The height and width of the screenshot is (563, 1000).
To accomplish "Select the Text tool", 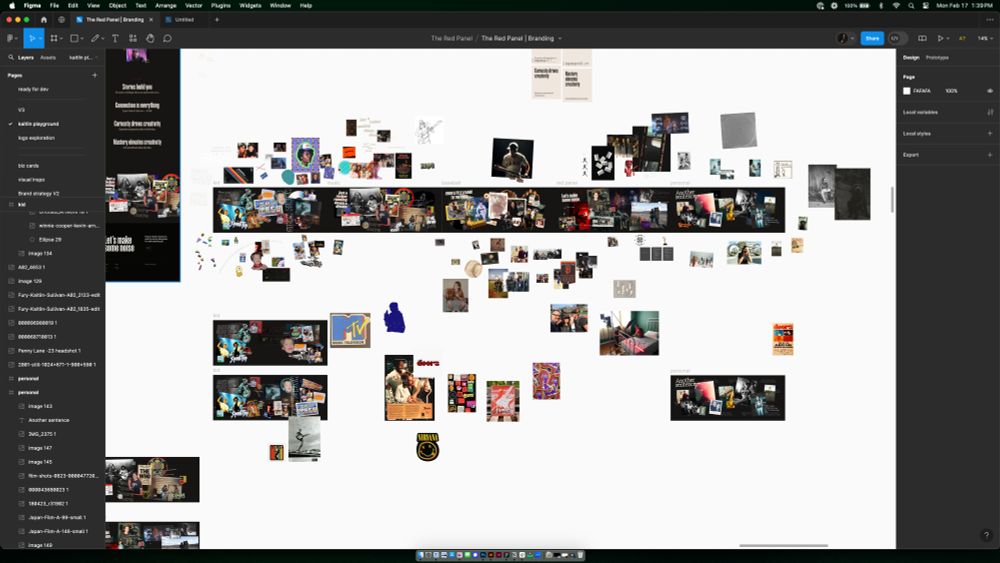I will (x=115, y=38).
